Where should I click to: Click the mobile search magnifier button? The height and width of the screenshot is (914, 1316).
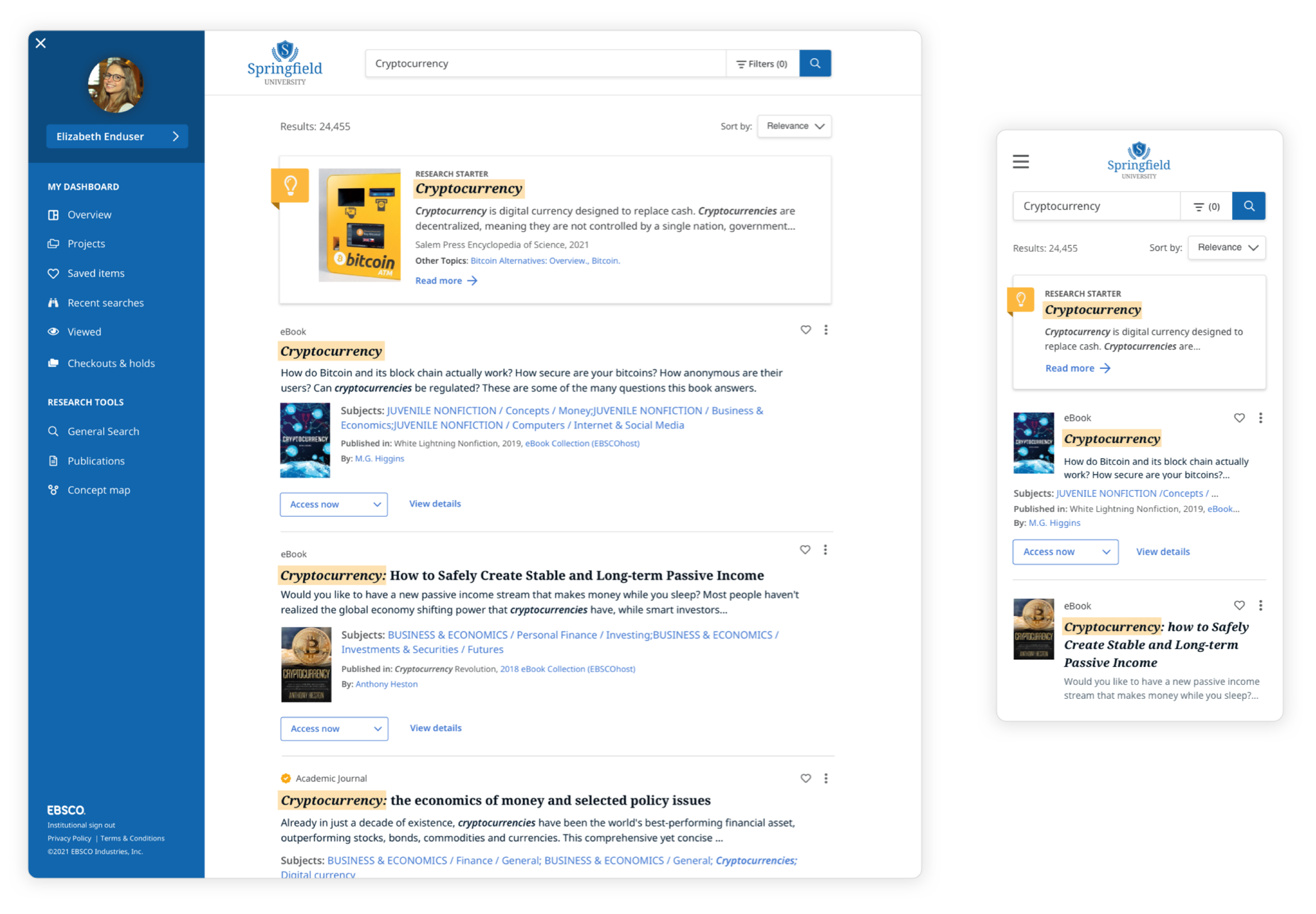tap(1248, 206)
